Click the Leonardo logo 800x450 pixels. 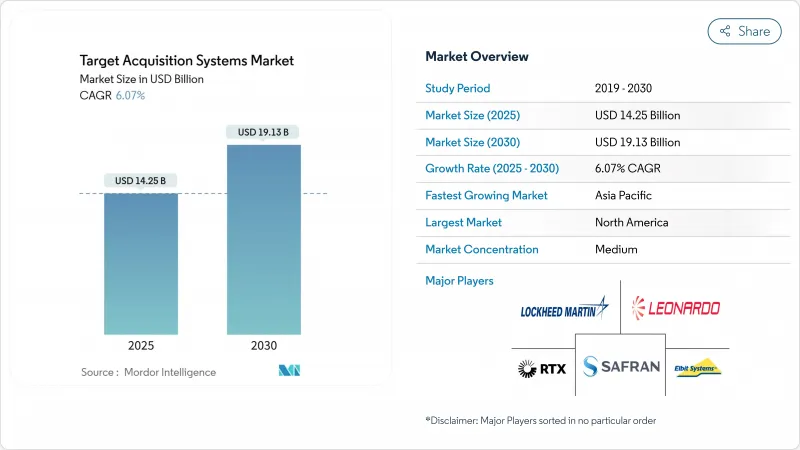click(675, 308)
